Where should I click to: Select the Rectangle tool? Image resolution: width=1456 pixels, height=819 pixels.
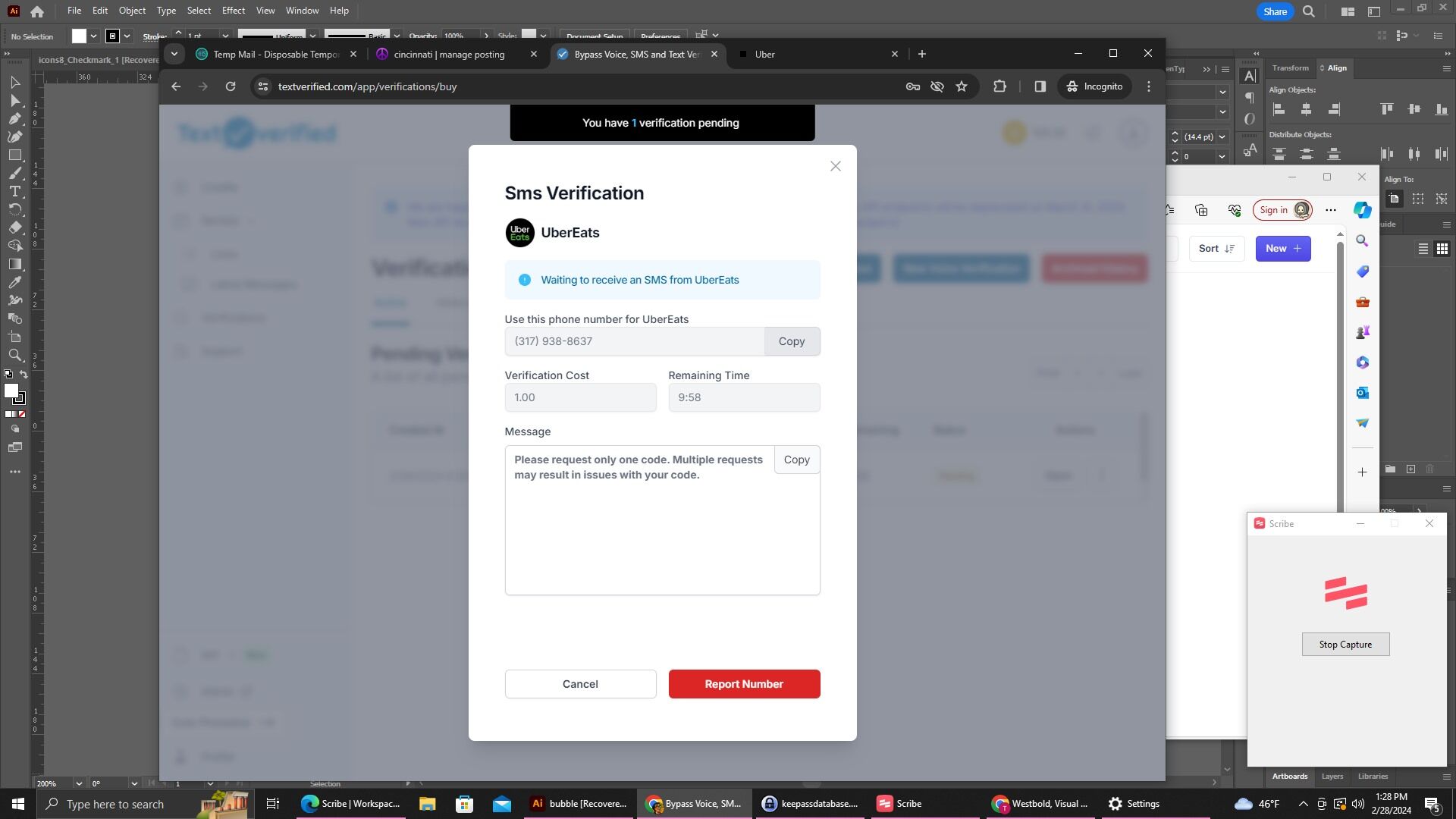(x=14, y=155)
